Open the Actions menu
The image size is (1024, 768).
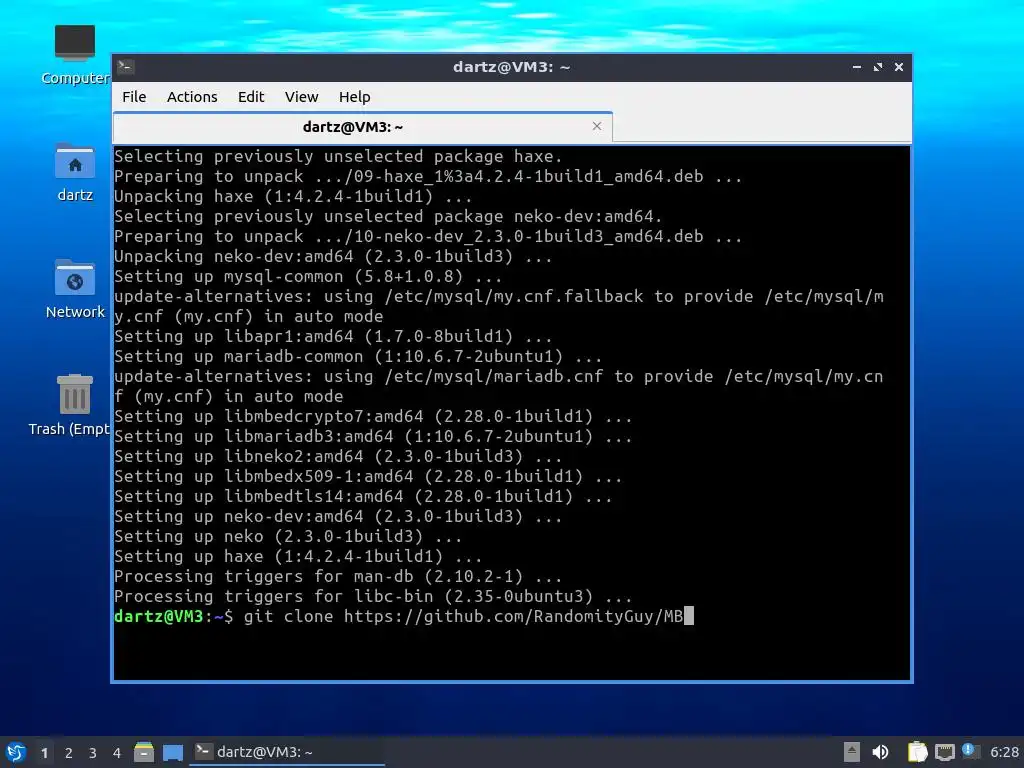coord(192,97)
